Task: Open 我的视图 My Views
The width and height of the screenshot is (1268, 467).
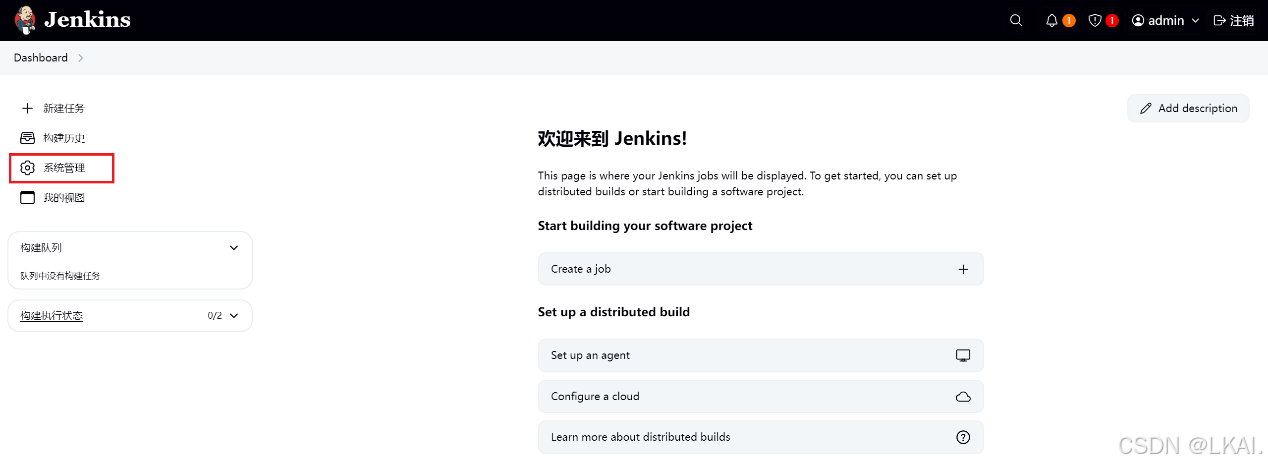Action: click(x=63, y=198)
